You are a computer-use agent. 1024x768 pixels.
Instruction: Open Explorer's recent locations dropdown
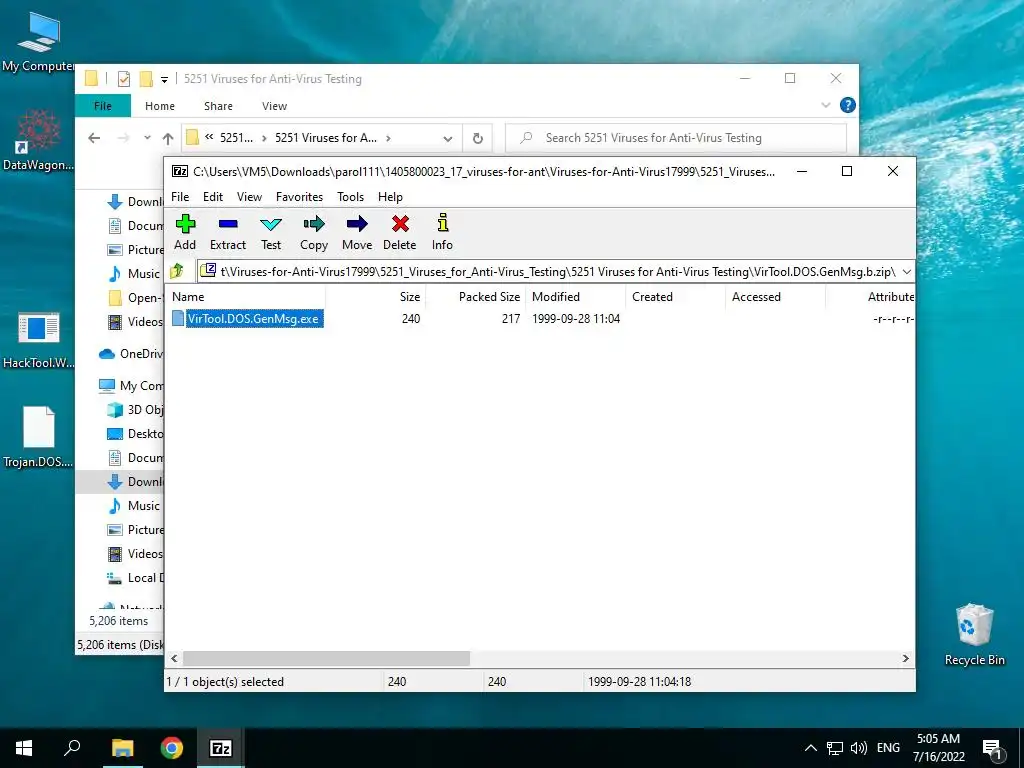pyautogui.click(x=147, y=138)
